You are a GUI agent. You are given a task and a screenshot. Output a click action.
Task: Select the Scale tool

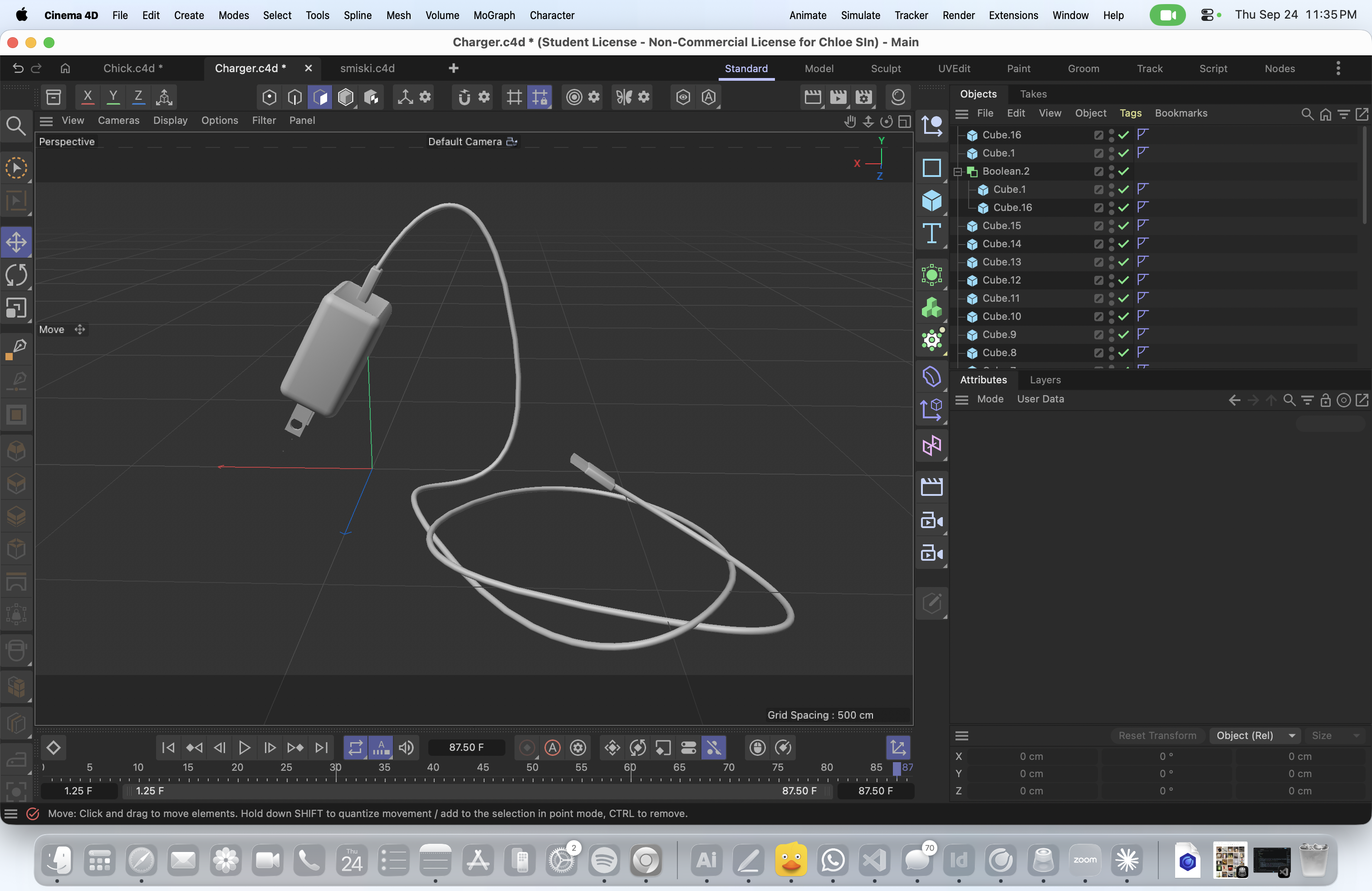pyautogui.click(x=16, y=308)
